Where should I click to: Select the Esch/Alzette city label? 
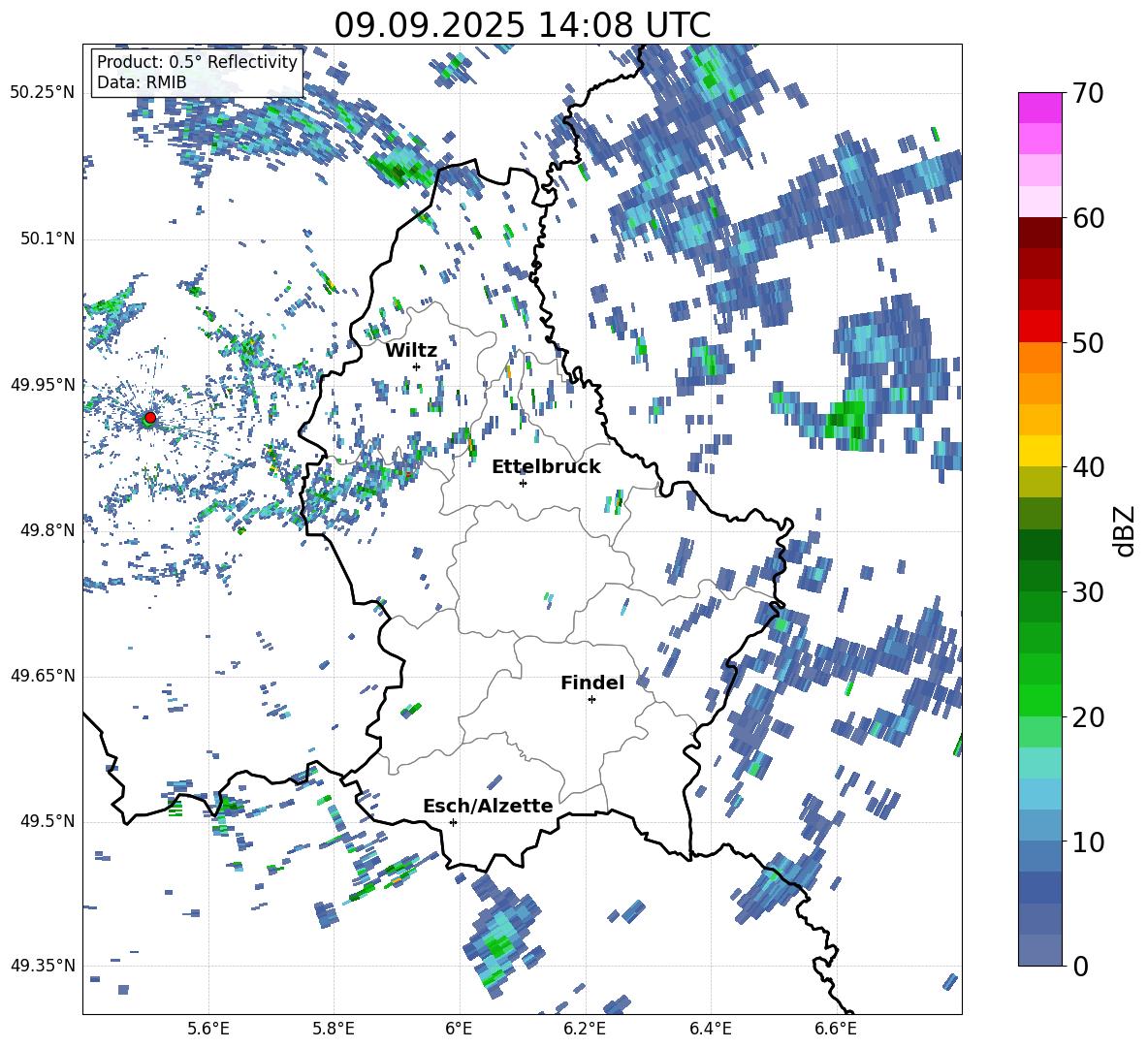(x=488, y=806)
